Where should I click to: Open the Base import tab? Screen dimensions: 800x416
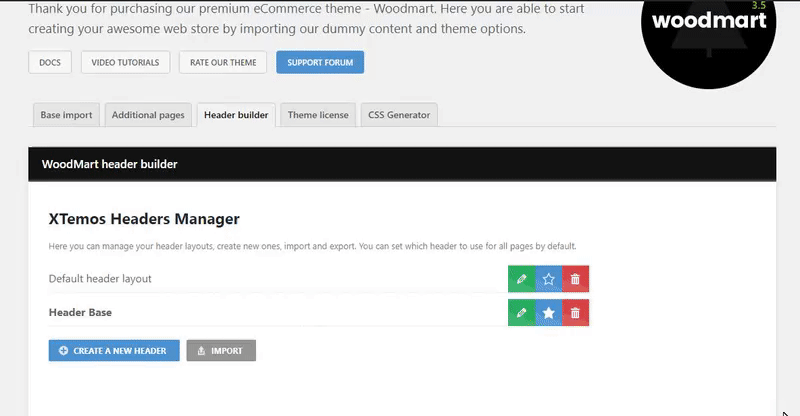click(66, 115)
